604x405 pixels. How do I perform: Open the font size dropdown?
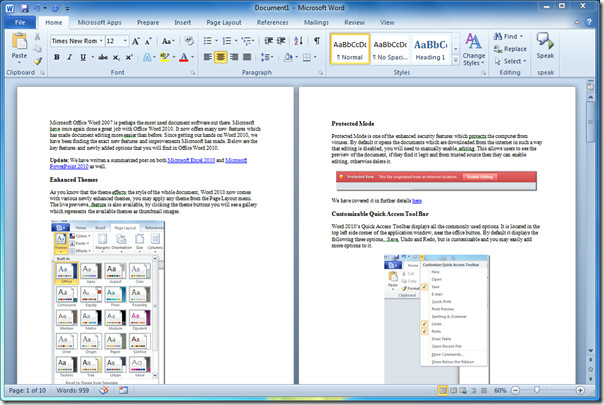click(x=125, y=41)
